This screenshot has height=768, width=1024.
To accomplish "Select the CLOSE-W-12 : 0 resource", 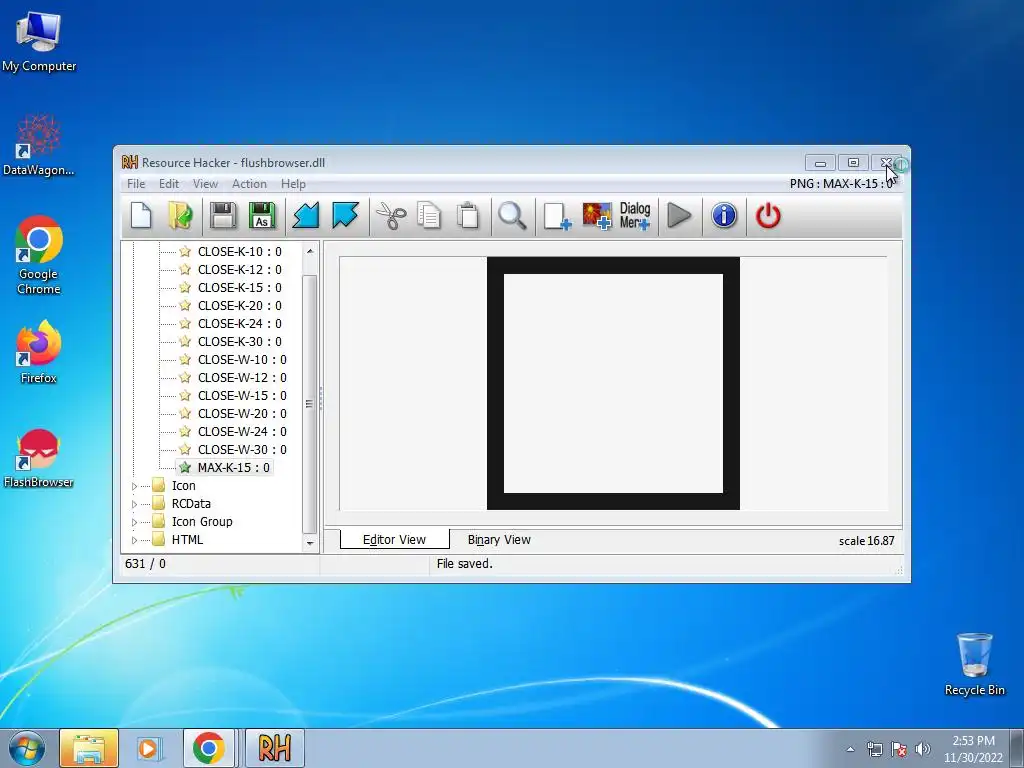I will [242, 377].
